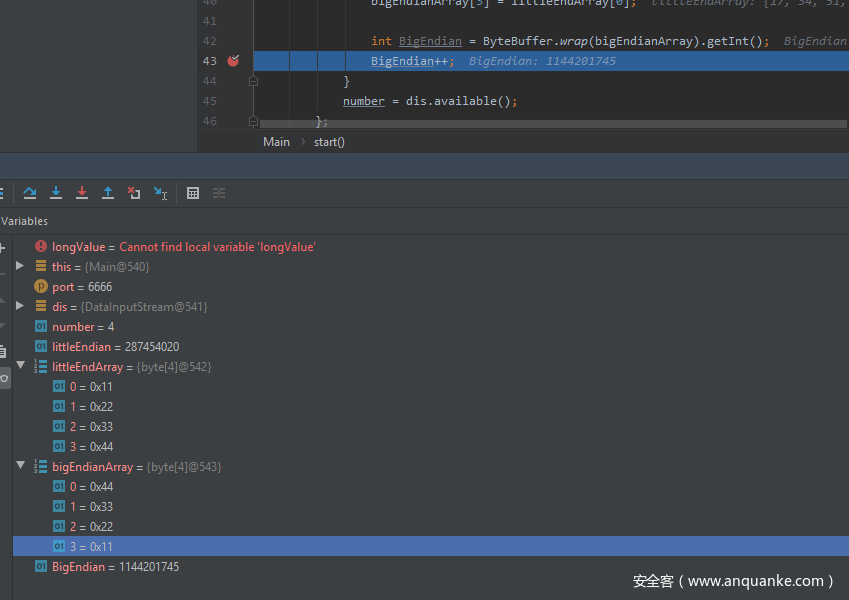Click the Step Over debugger icon

click(30, 193)
